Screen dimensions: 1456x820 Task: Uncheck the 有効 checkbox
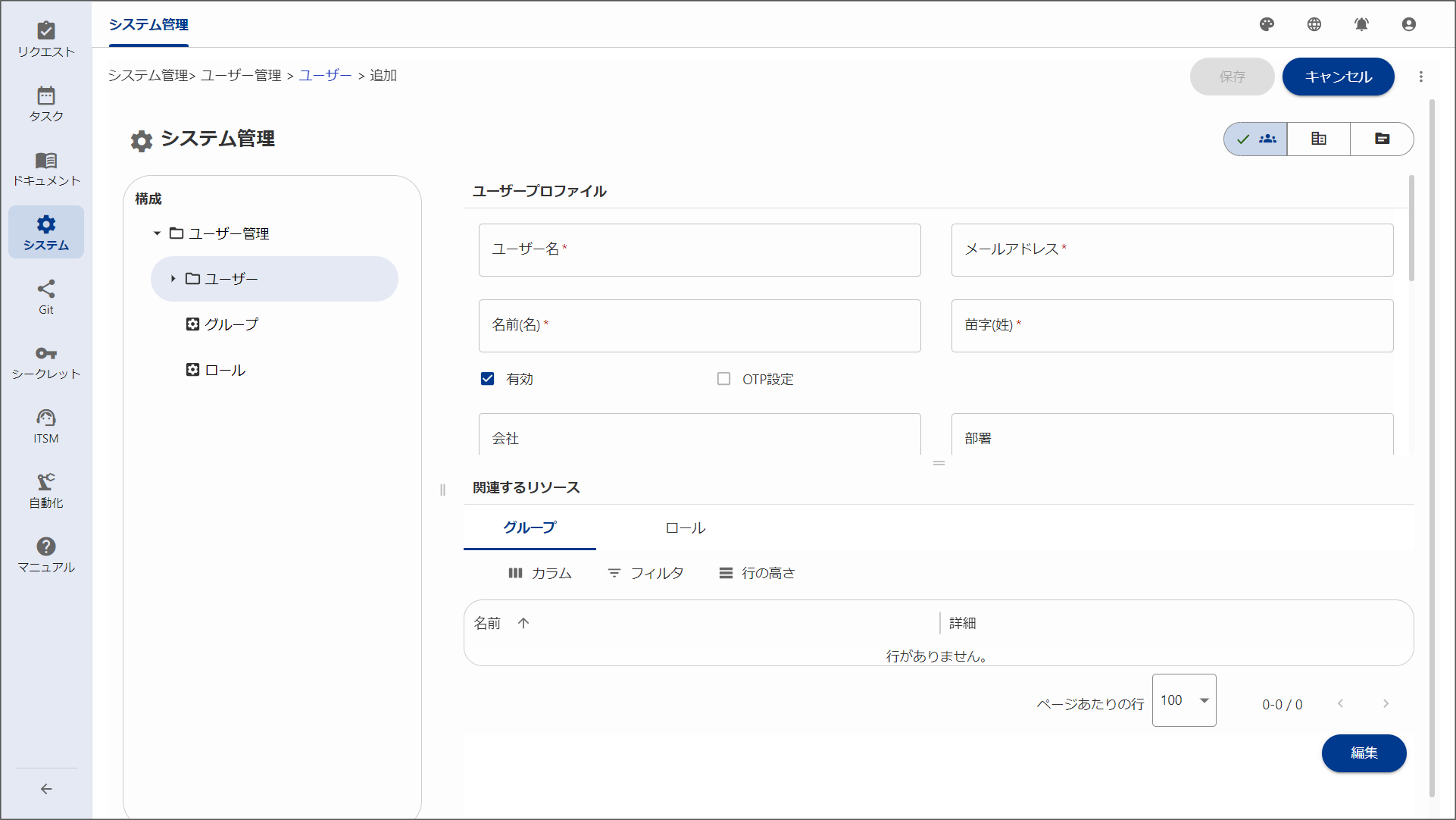point(488,378)
